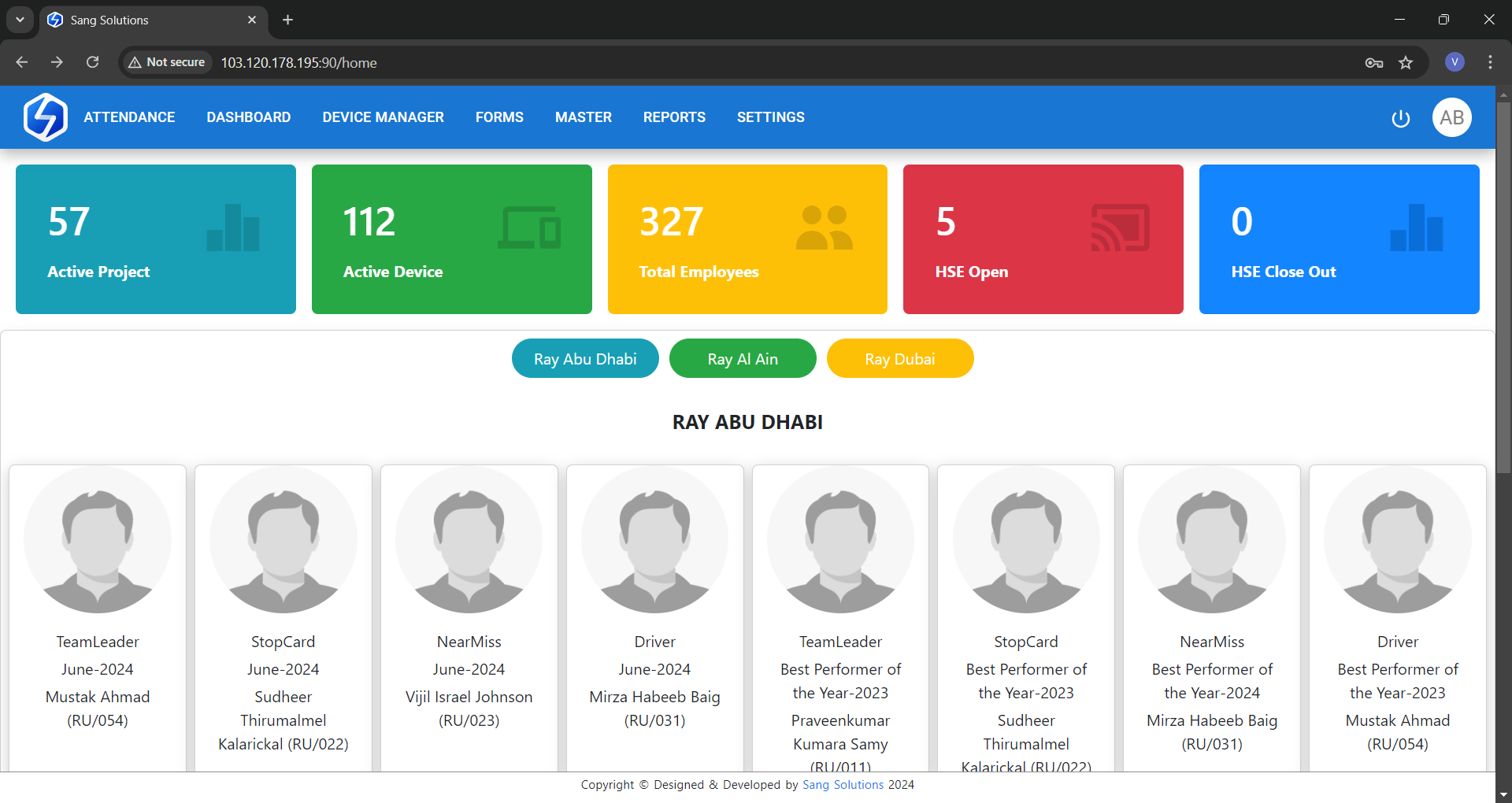Open the AB user avatar

click(x=1451, y=117)
